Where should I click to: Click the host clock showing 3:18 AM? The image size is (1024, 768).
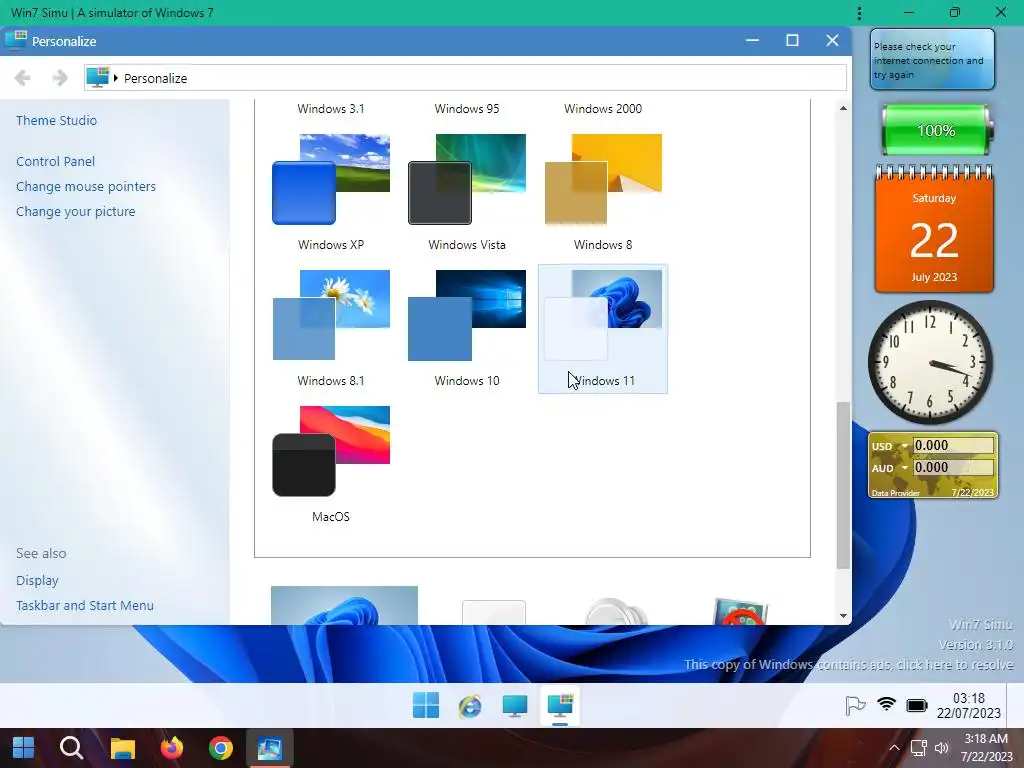[986, 748]
